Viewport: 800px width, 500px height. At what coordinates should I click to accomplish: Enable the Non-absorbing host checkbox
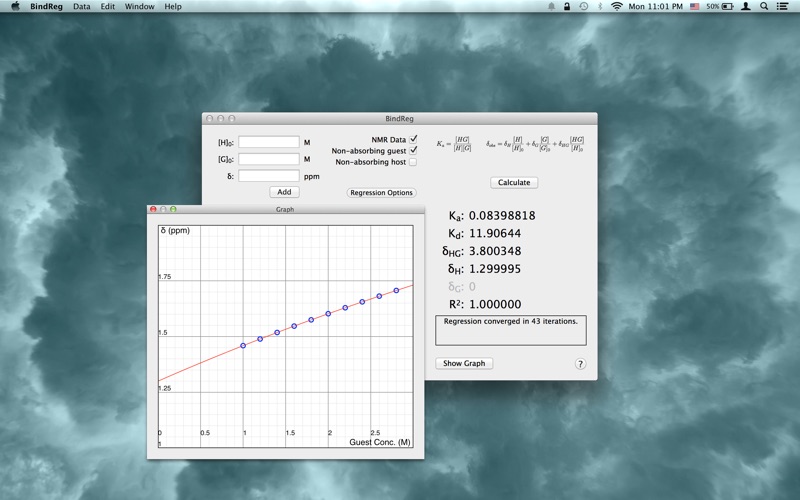click(413, 162)
